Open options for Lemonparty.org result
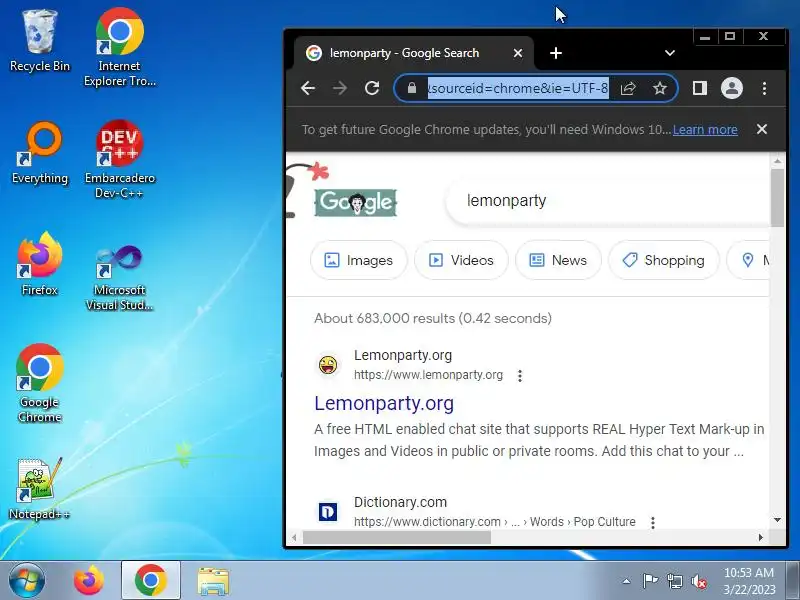800x600 pixels. click(520, 376)
